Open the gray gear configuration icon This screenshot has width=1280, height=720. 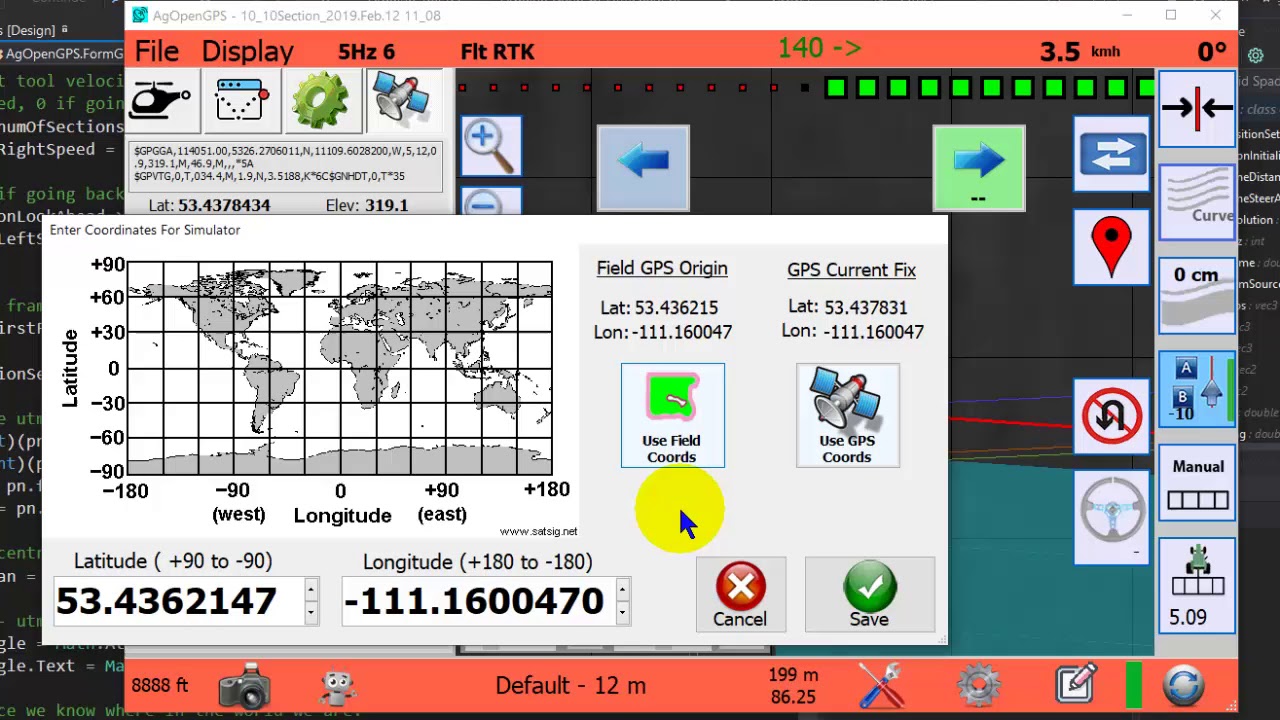coord(979,686)
